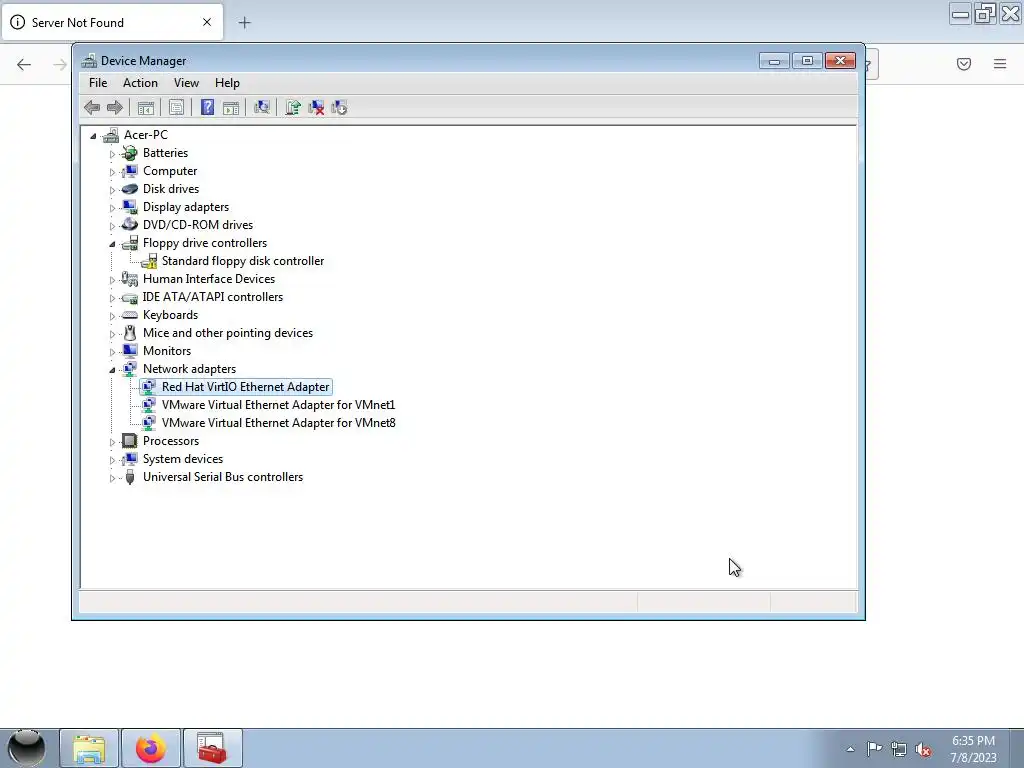
Task: Expand the System devices node
Action: click(x=112, y=460)
